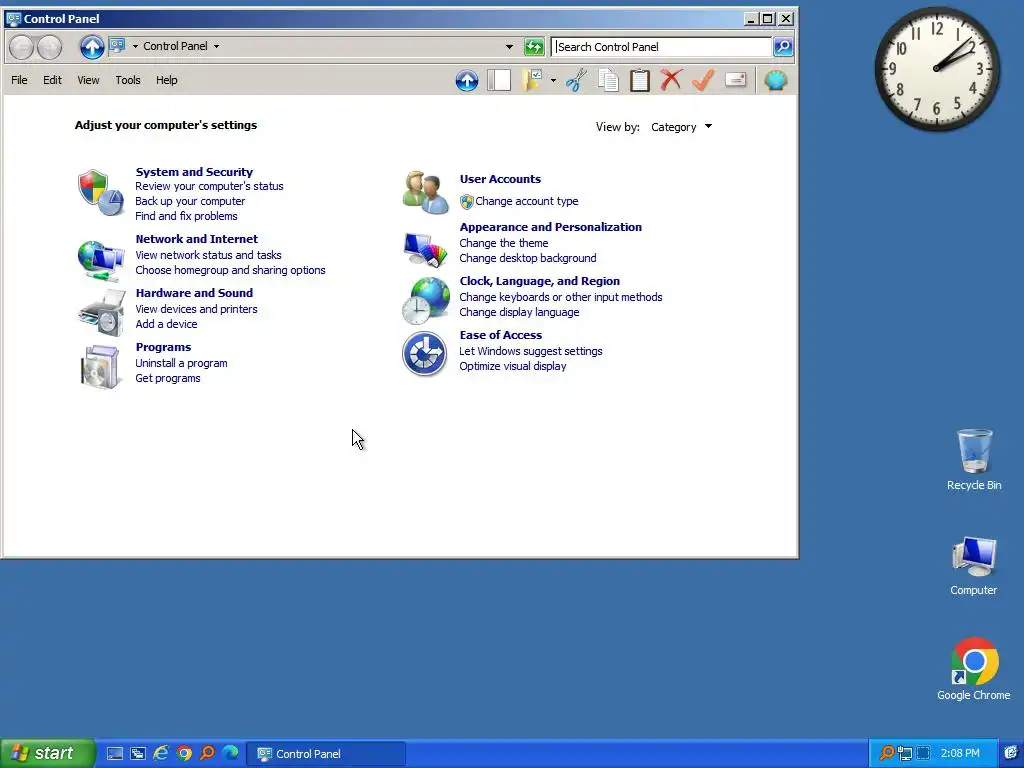Click View network status and tasks
This screenshot has height=768, width=1024.
(208, 255)
